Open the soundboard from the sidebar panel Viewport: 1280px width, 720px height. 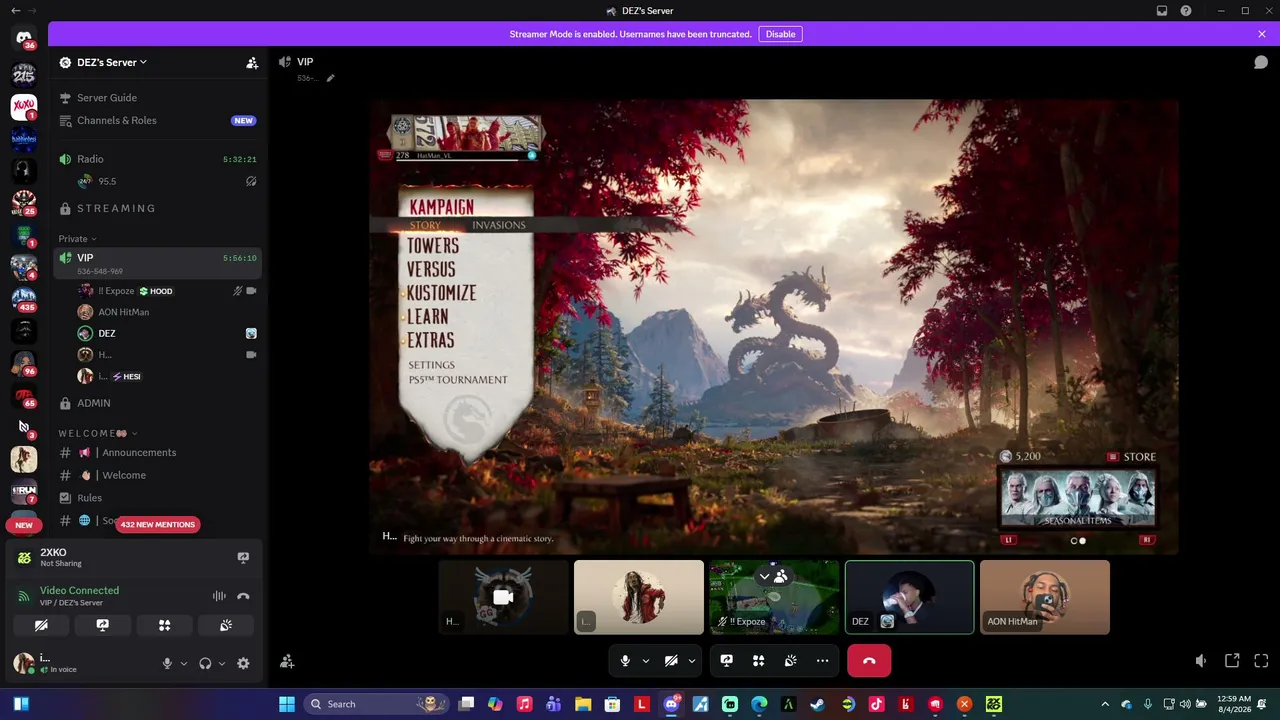pyautogui.click(x=226, y=625)
